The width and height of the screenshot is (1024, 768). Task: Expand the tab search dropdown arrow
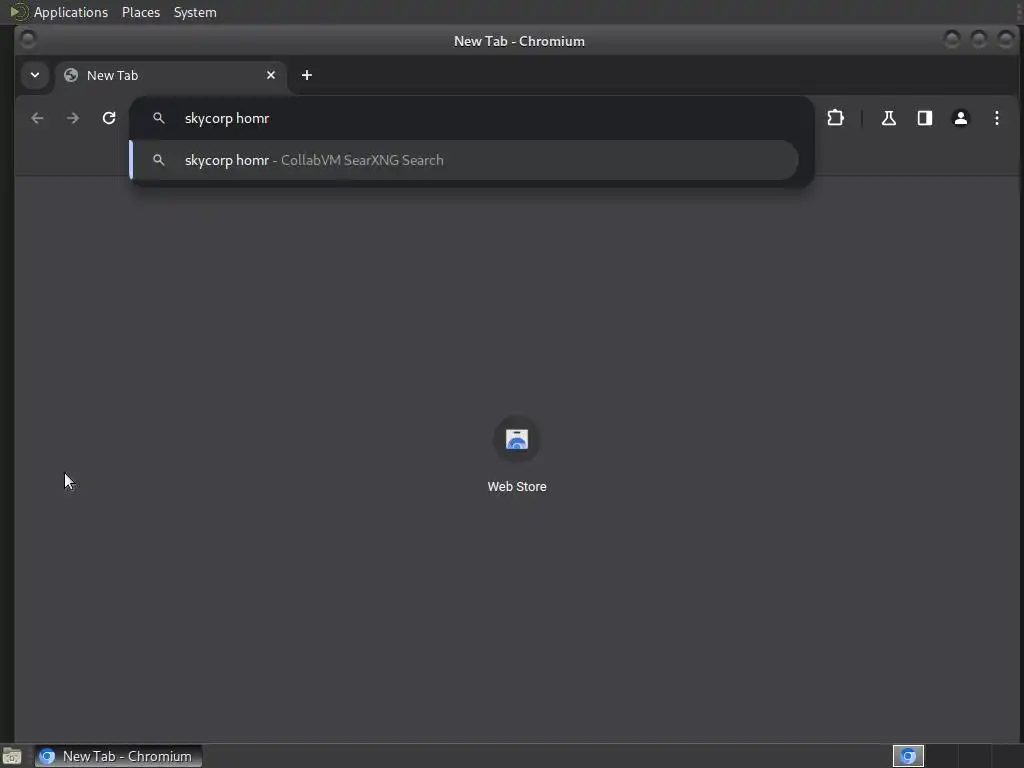point(35,75)
